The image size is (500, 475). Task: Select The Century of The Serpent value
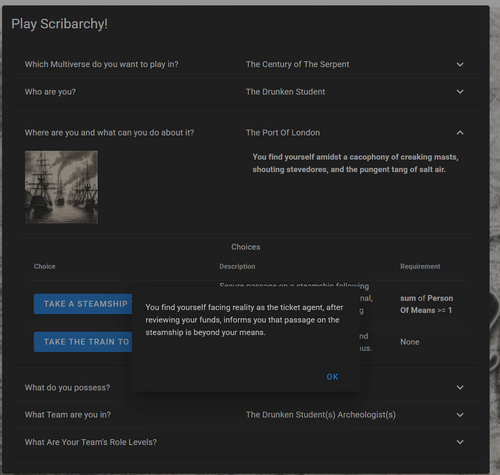pyautogui.click(x=297, y=64)
